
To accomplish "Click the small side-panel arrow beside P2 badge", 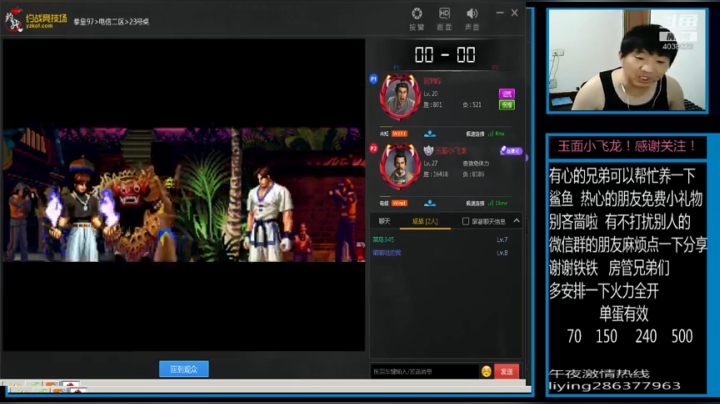I will pos(526,158).
